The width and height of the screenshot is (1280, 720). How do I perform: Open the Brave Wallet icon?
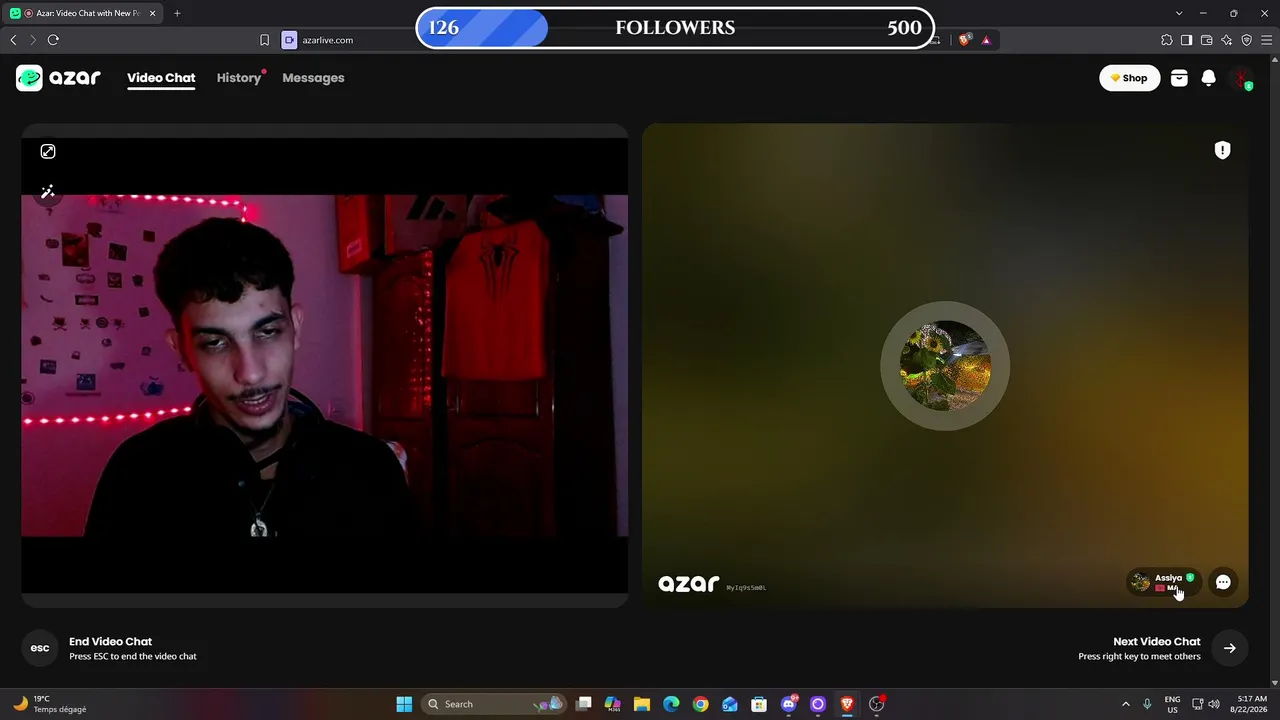[x=1206, y=40]
